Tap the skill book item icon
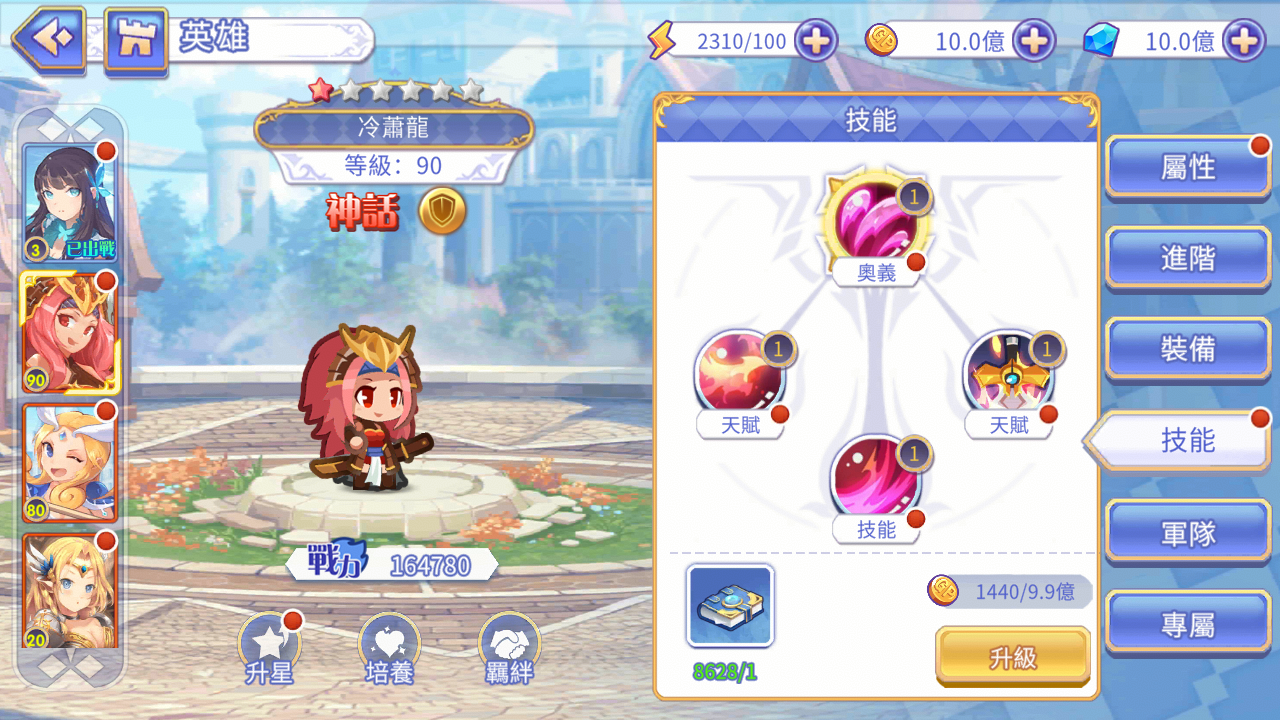The image size is (1280, 720). (x=730, y=606)
